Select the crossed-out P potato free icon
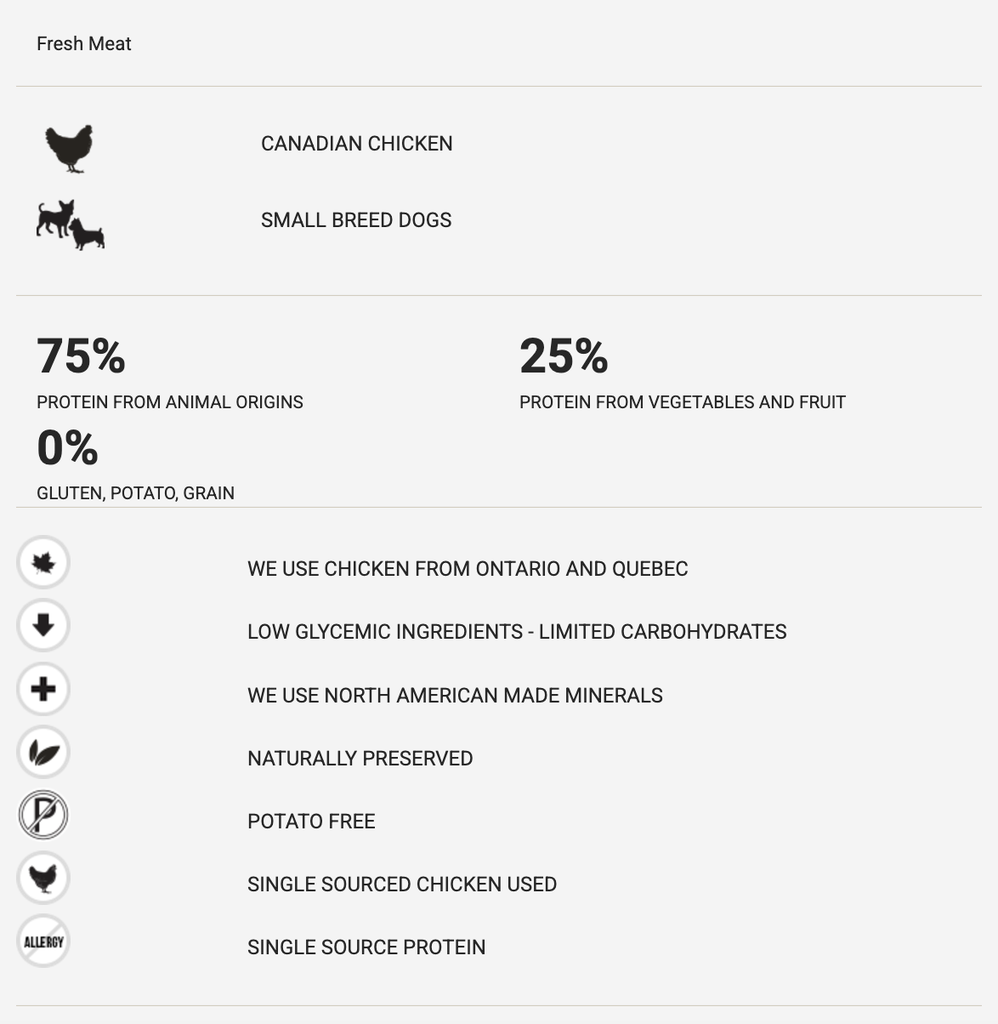 [43, 815]
